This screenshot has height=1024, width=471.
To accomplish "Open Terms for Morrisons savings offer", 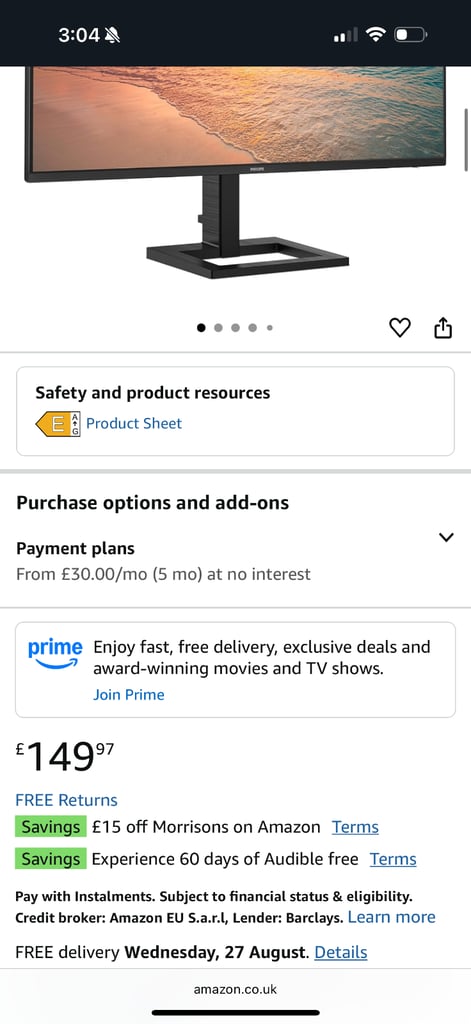I will coord(355,827).
